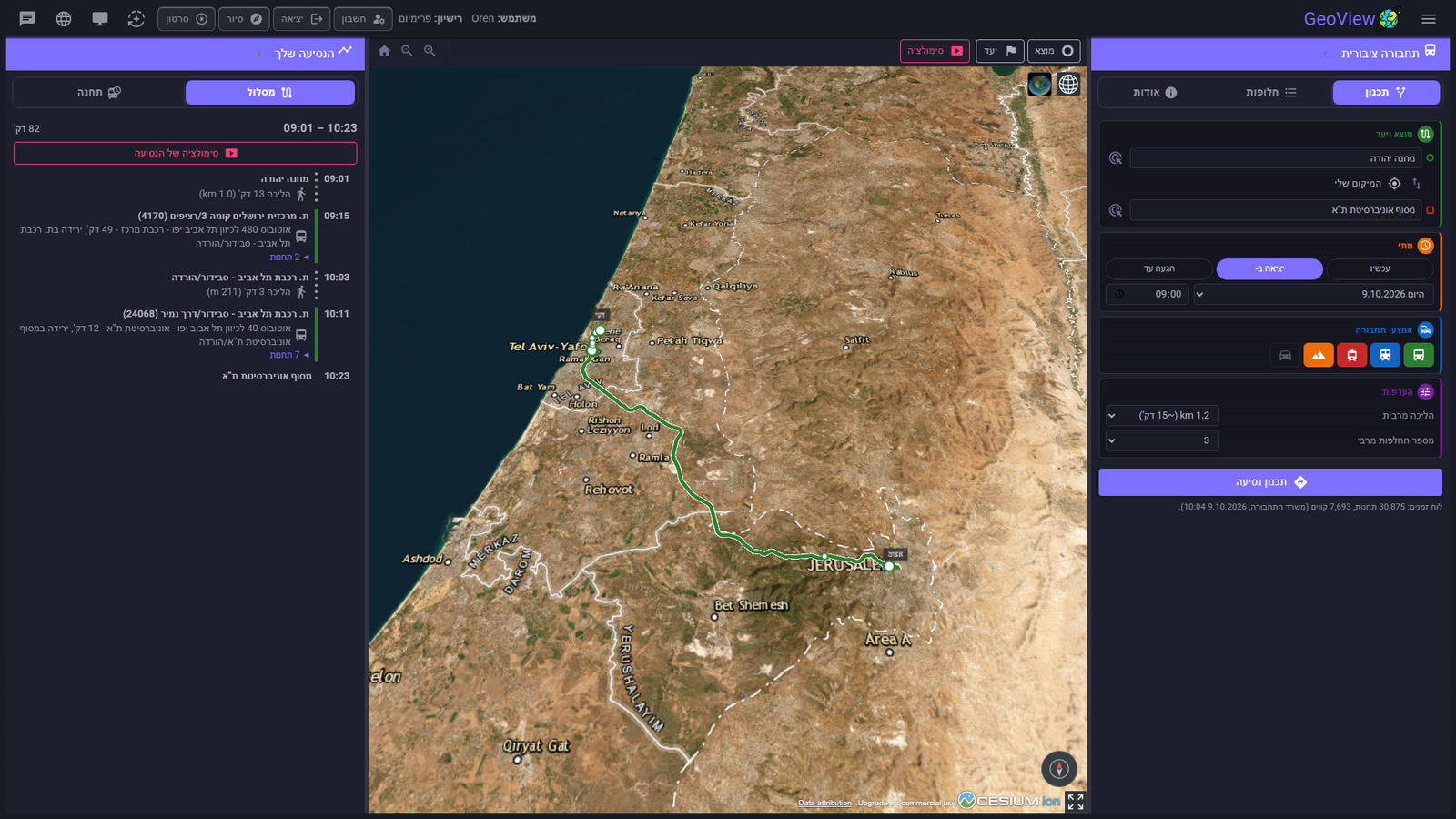This screenshot has height=819, width=1456.
Task: Select the הגעה עד (arrive by) option
Action: point(1159,268)
